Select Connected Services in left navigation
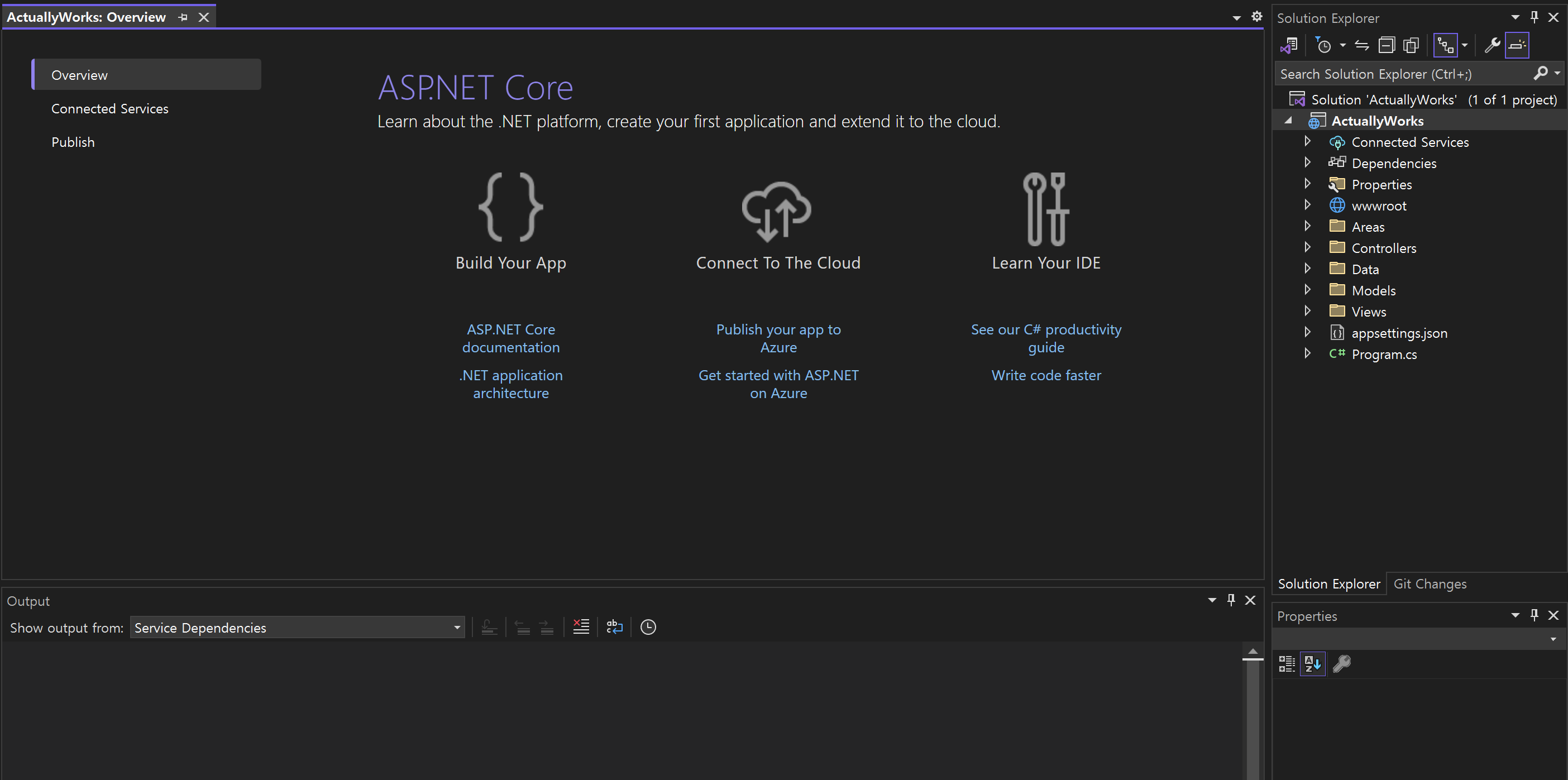Image resolution: width=1568 pixels, height=780 pixels. coord(109,108)
